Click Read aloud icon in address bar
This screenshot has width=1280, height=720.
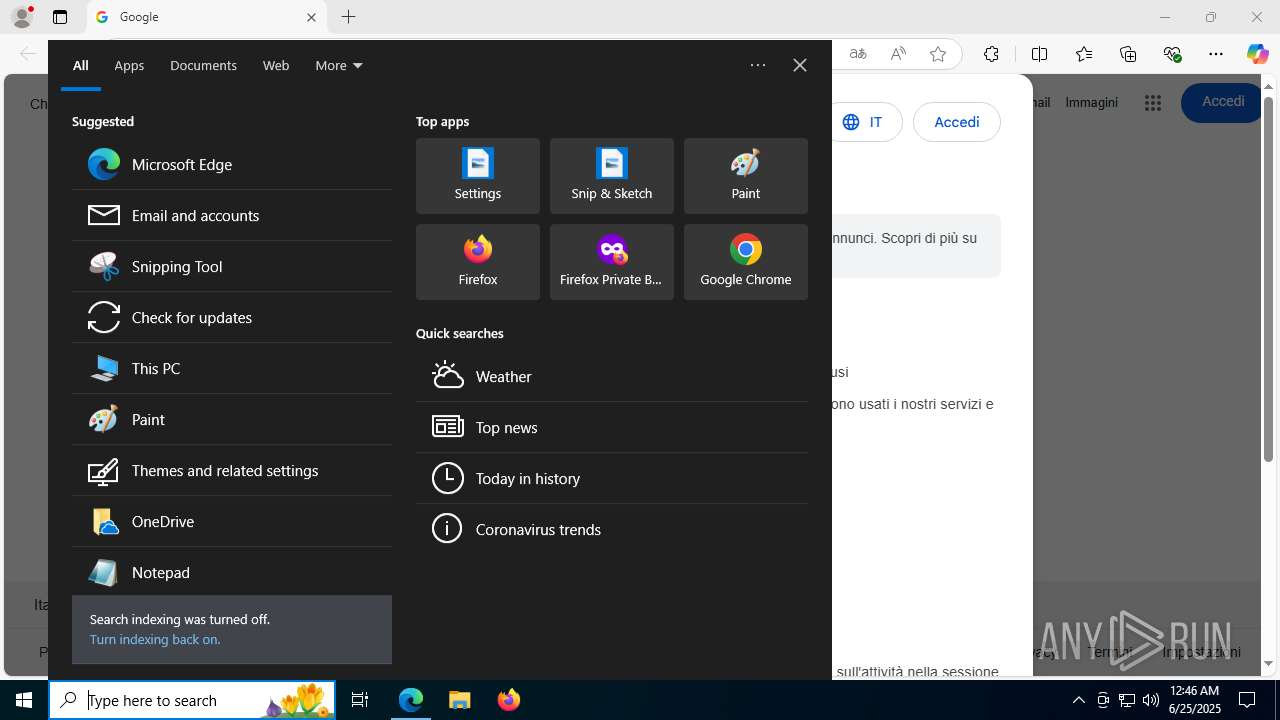(898, 54)
